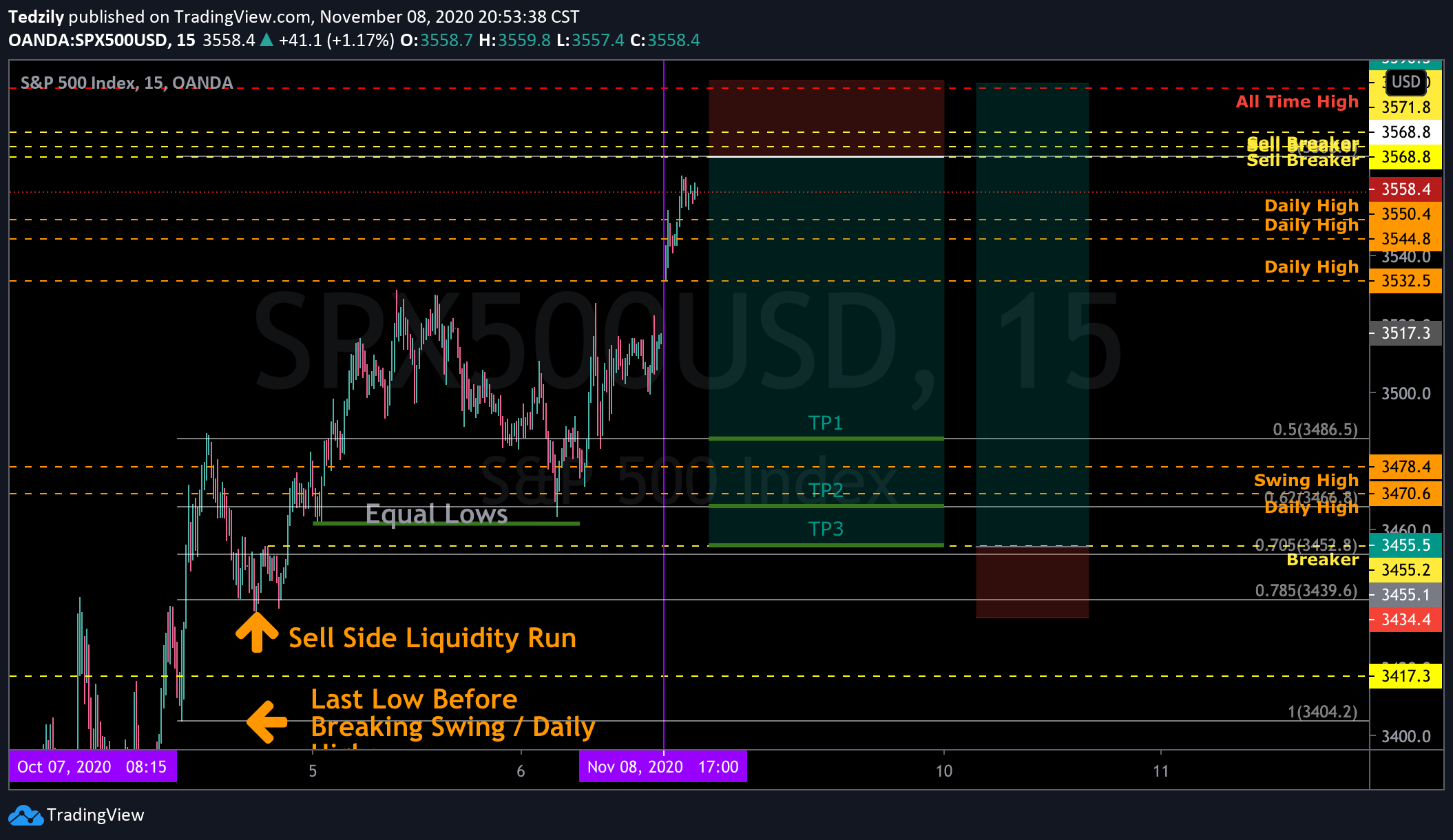
Task: Click the TP3 target label
Action: (x=825, y=528)
